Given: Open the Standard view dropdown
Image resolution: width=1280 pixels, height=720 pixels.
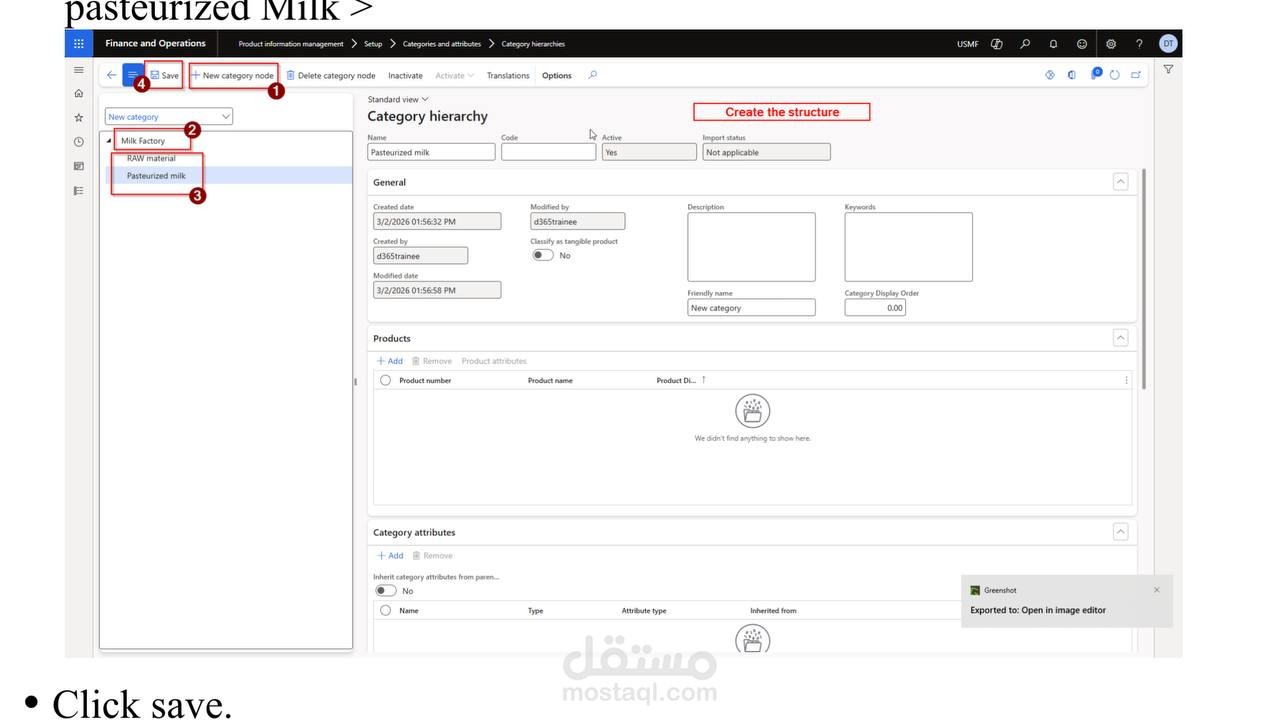Looking at the screenshot, I should pyautogui.click(x=398, y=100).
